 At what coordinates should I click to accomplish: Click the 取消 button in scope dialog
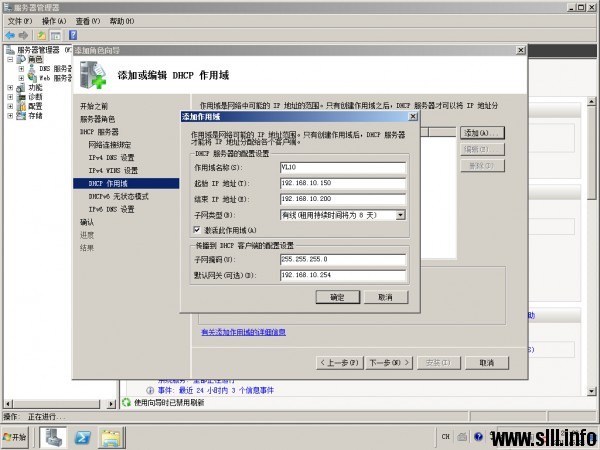tap(385, 297)
